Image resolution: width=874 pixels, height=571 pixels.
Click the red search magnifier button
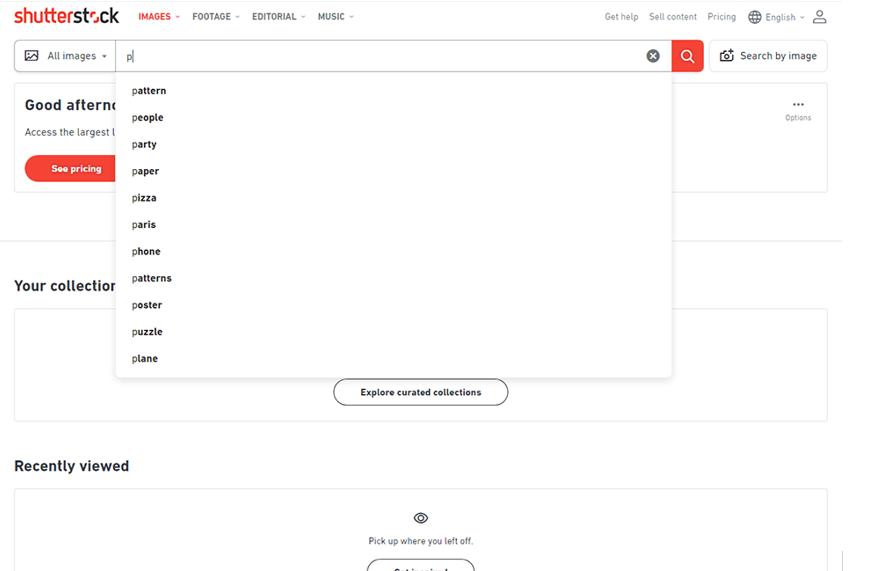click(x=687, y=56)
